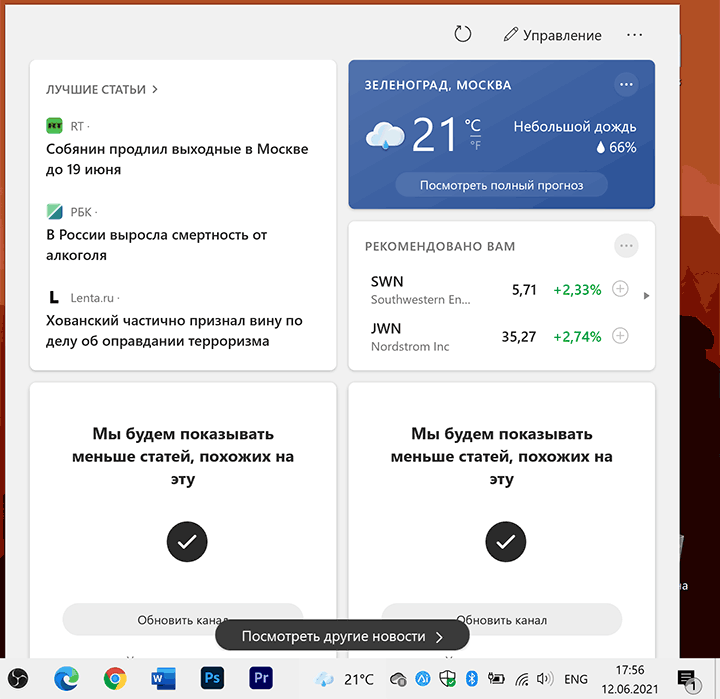Click taskbar weather widget 21°C
Screen dimensions: 720x699
[x=344, y=679]
